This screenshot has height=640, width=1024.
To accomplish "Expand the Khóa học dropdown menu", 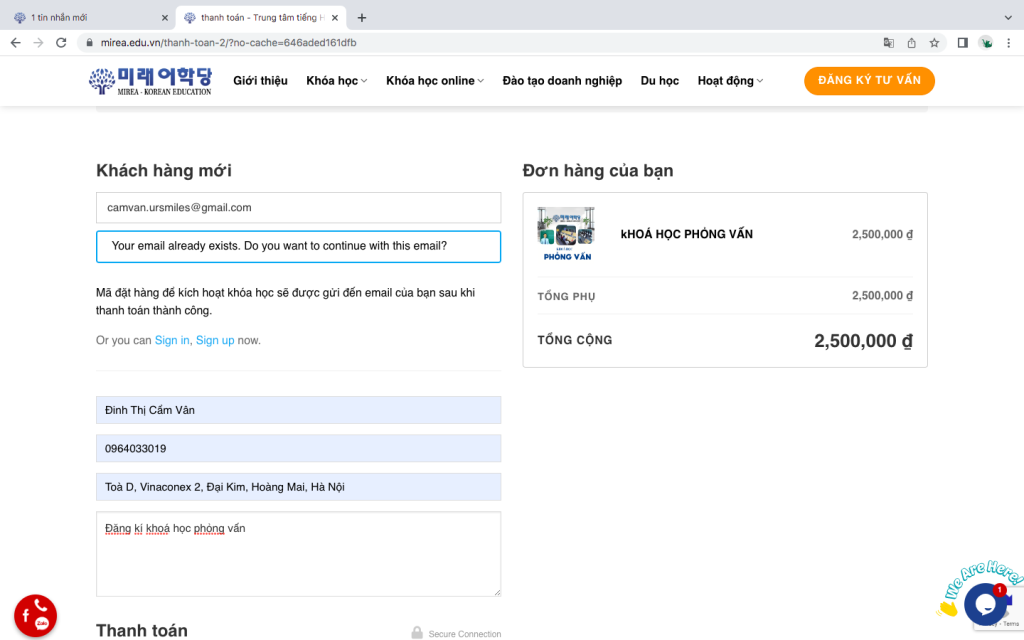I will 336,81.
